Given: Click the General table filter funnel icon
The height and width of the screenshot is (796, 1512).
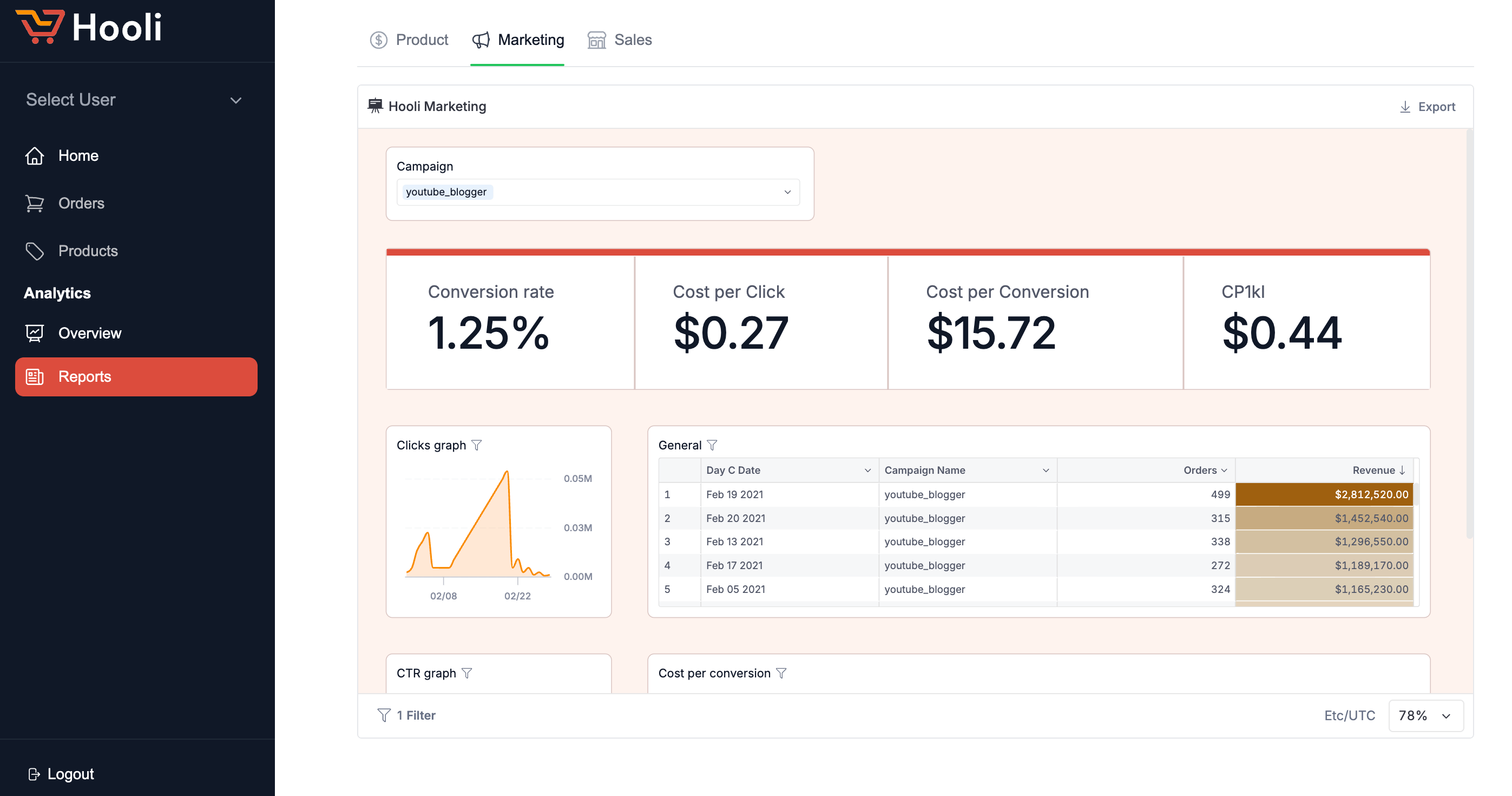Looking at the screenshot, I should point(712,445).
